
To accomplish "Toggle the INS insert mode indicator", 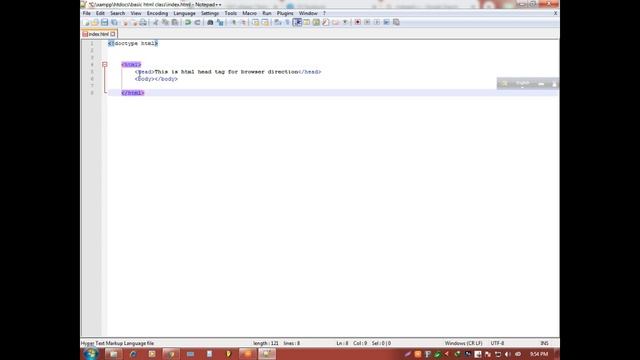I will pos(544,343).
